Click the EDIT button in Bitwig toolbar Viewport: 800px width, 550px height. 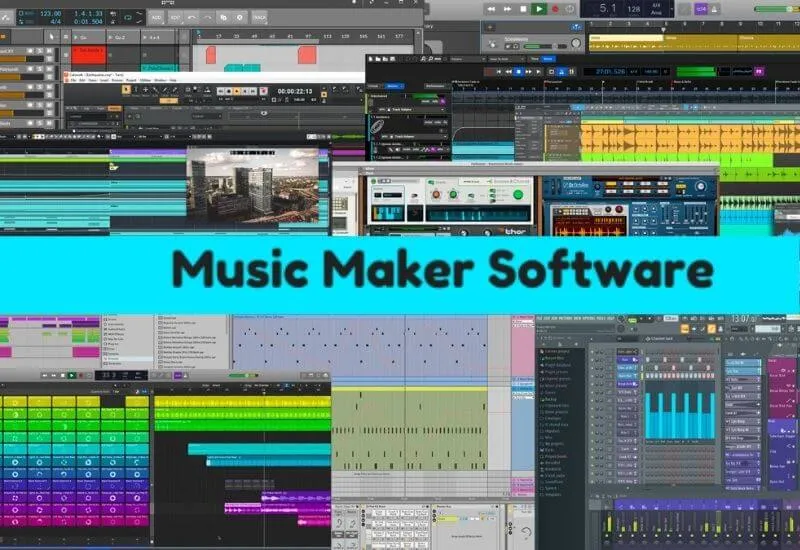click(x=175, y=17)
